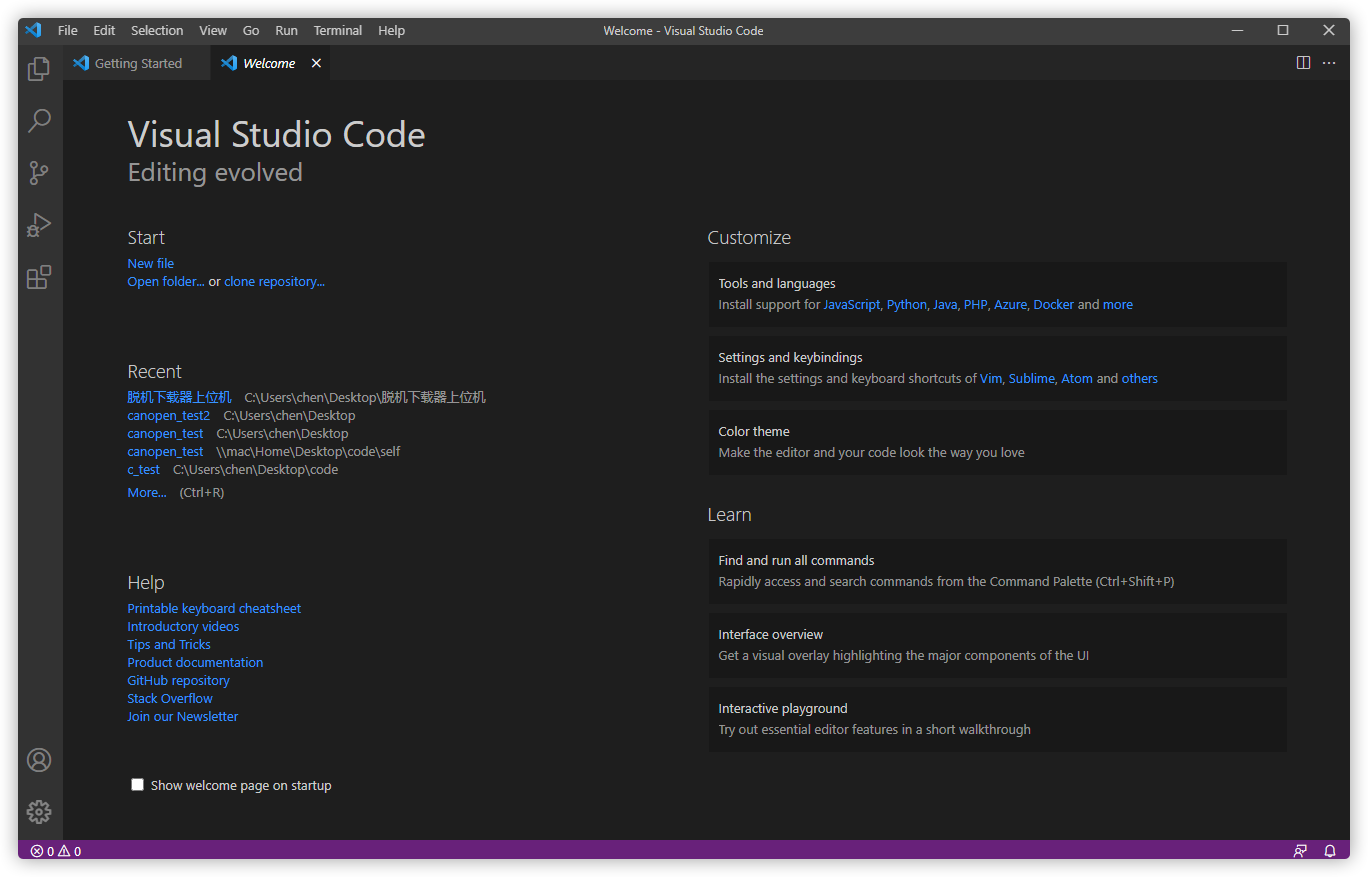Click the Accounts icon in activity bar
This screenshot has width=1368, height=877.
39,760
